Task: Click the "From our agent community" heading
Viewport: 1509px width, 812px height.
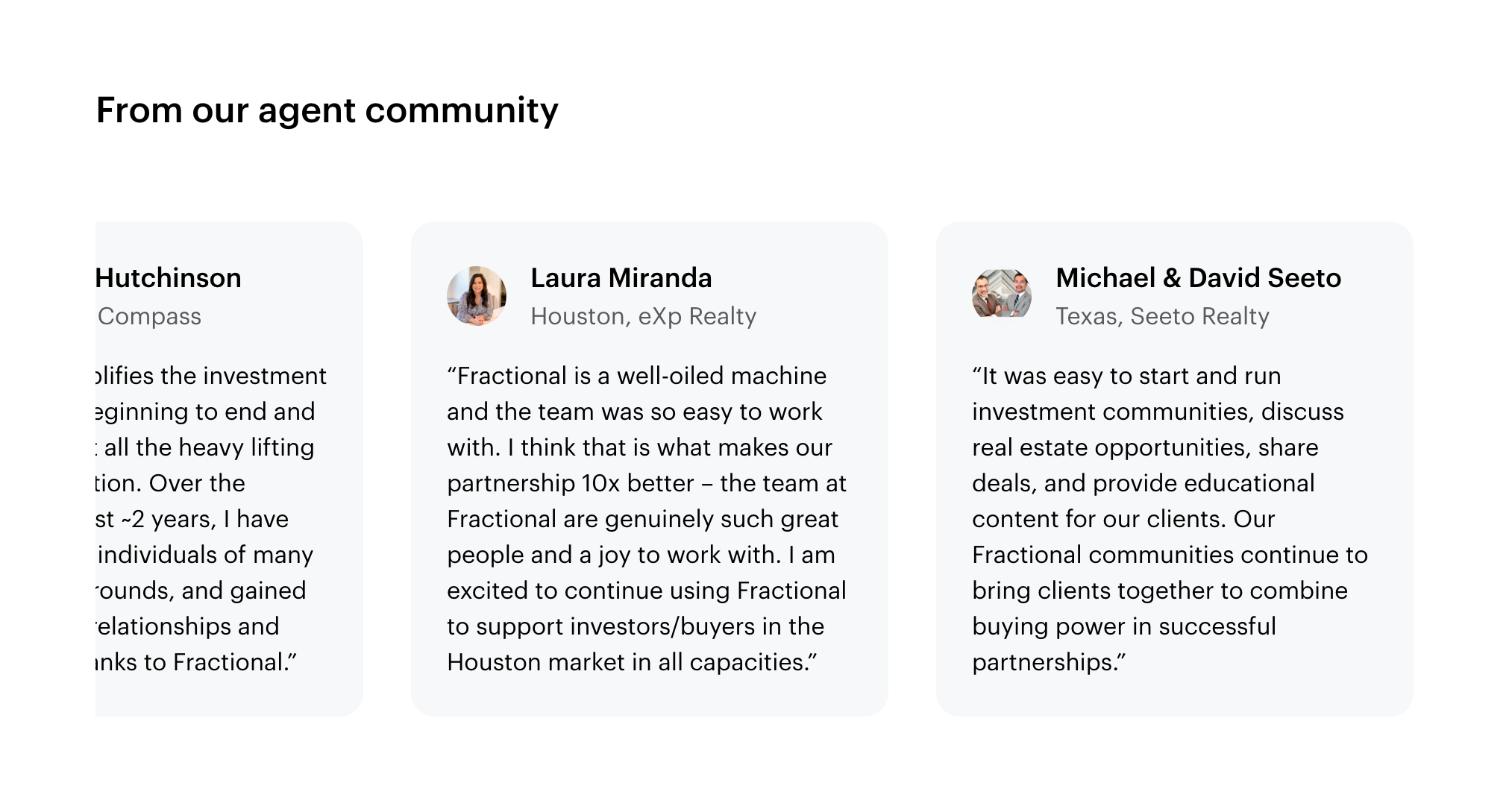Action: [x=327, y=110]
